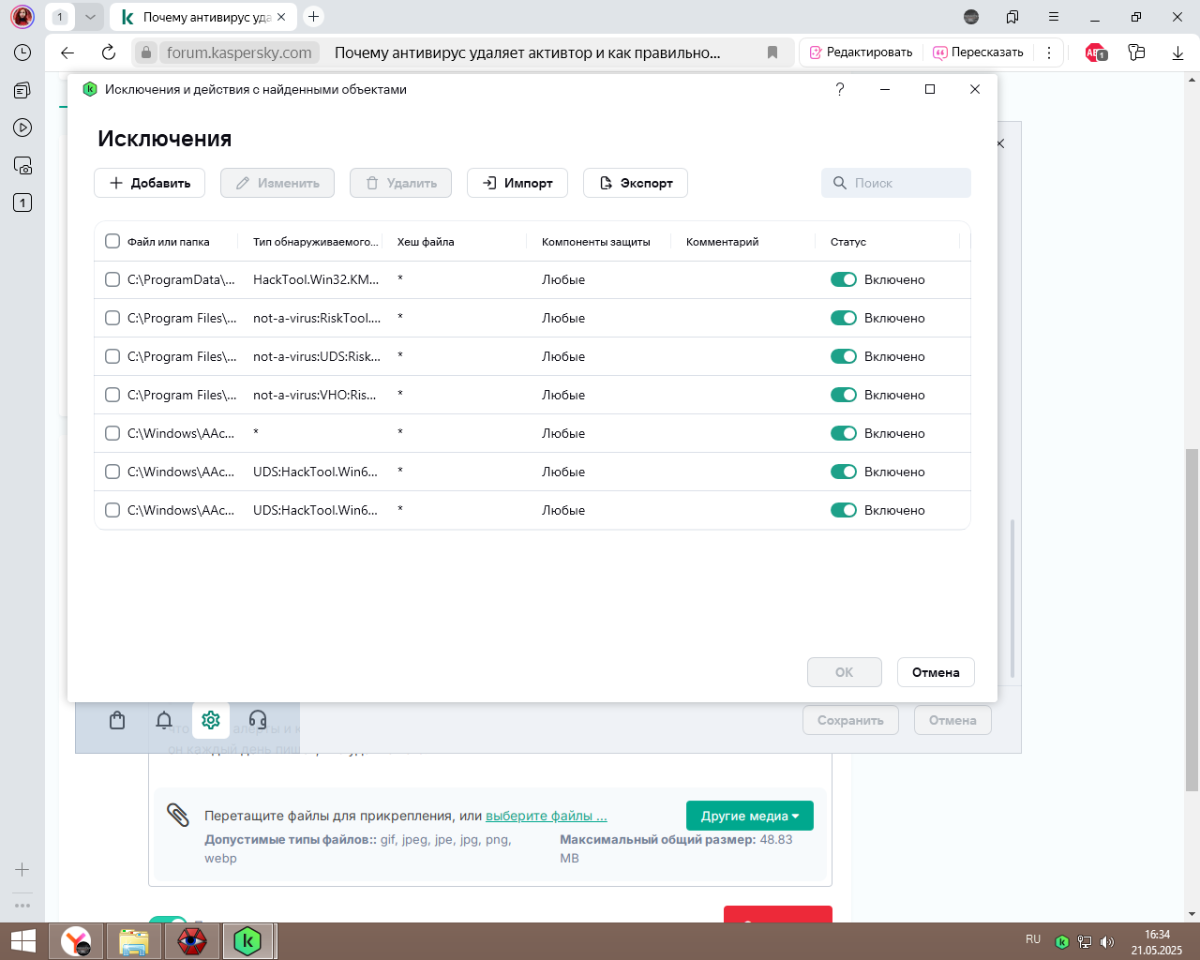Sort by the Хеш файла column header
The image size is (1200, 960).
click(426, 242)
